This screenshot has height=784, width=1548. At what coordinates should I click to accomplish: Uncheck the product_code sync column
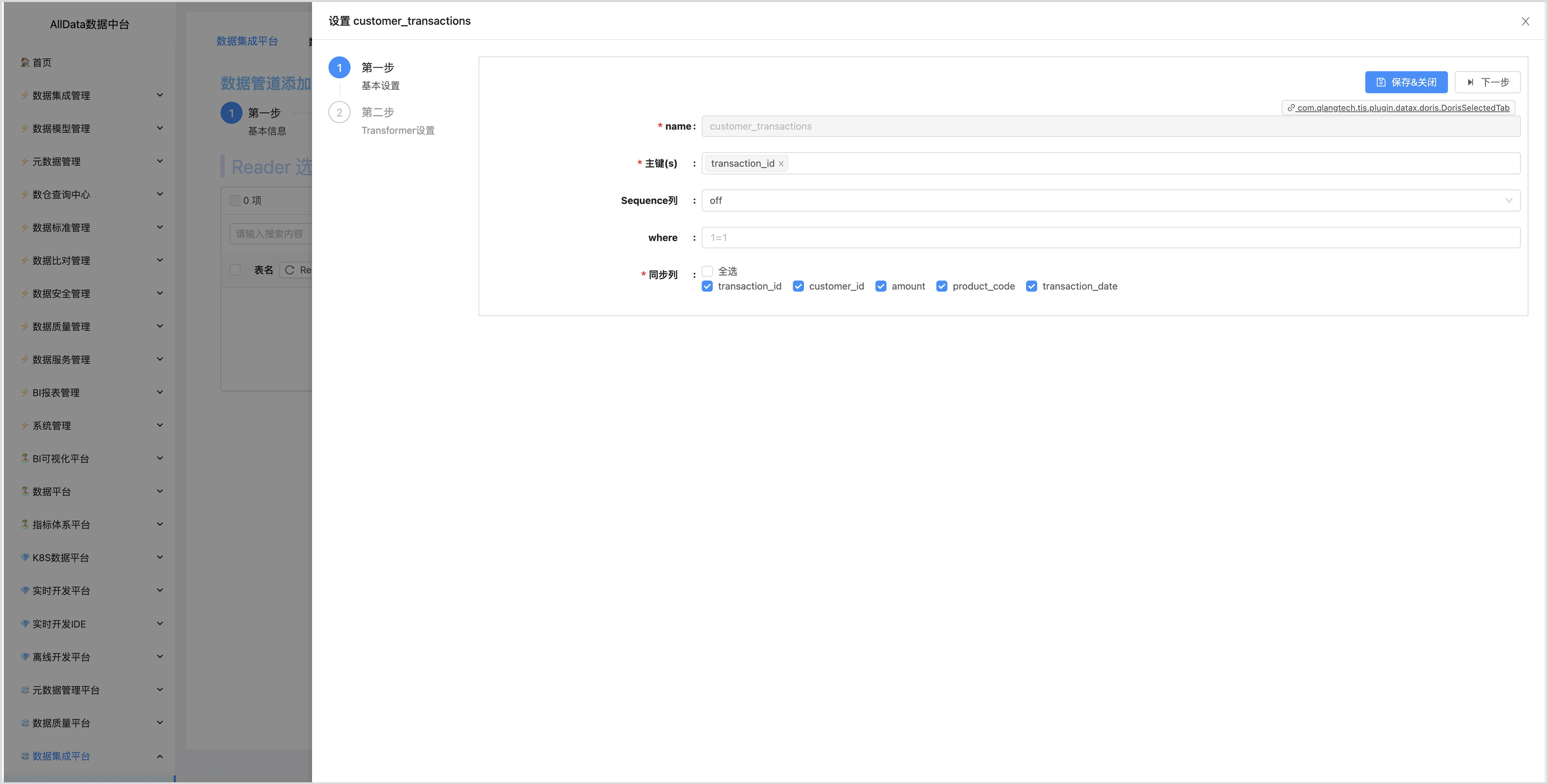click(x=941, y=287)
